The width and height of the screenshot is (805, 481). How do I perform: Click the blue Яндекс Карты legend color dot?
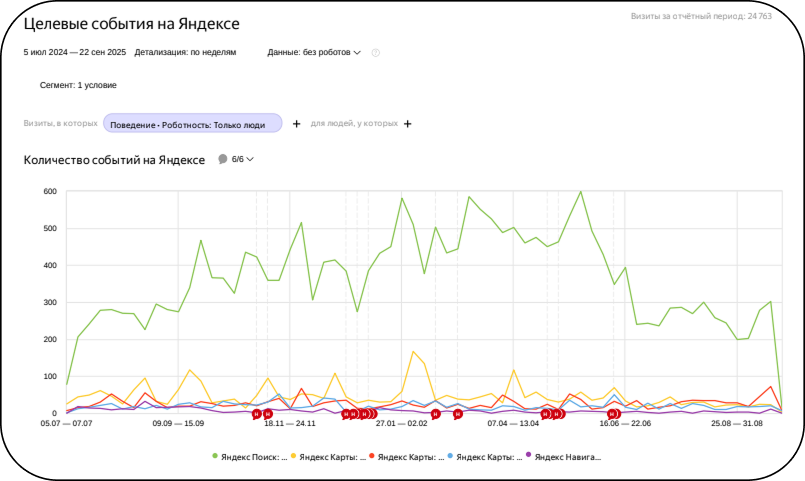pyautogui.click(x=450, y=456)
